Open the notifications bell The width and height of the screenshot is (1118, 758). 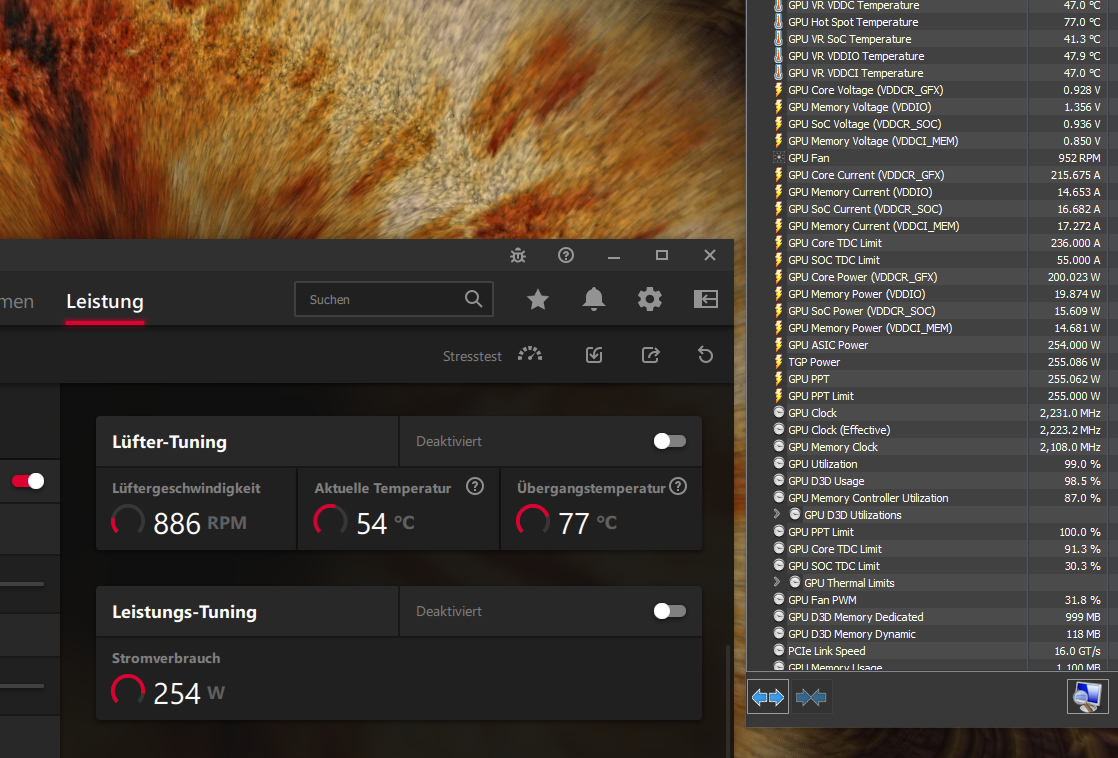click(x=594, y=299)
